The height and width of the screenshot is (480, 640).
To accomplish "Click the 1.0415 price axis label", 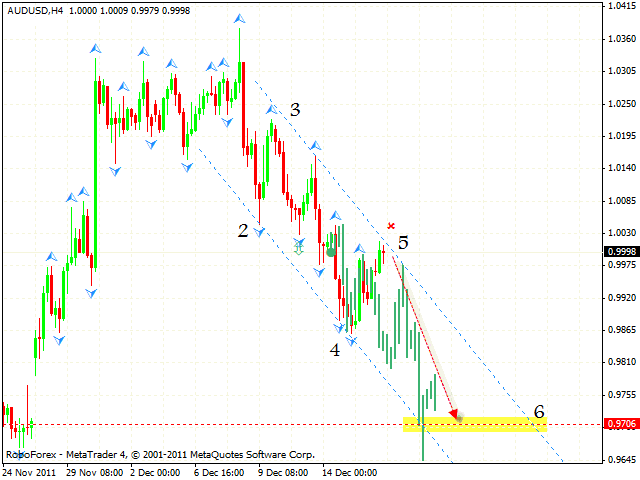I will point(621,6).
